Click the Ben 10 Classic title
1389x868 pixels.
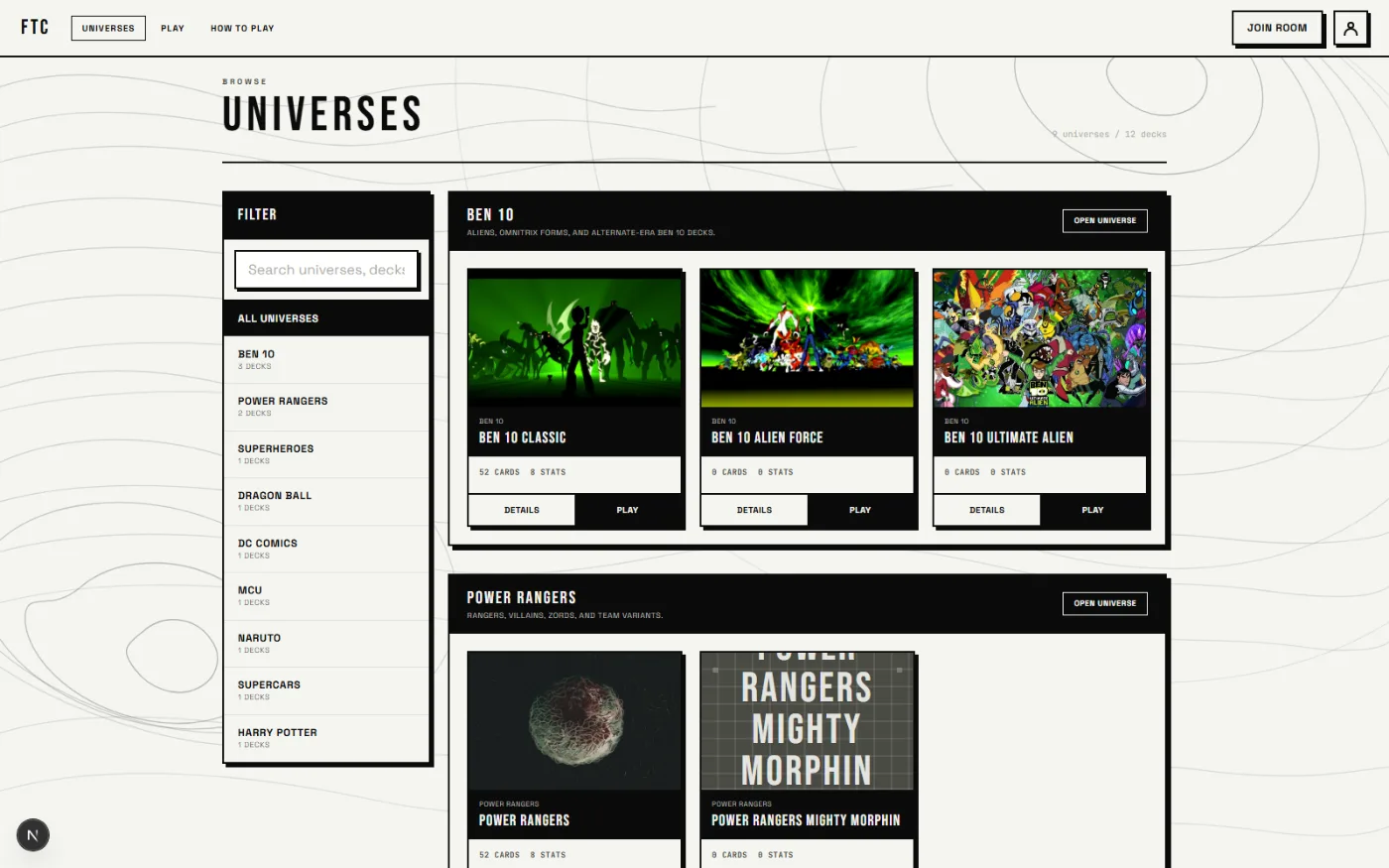point(523,437)
